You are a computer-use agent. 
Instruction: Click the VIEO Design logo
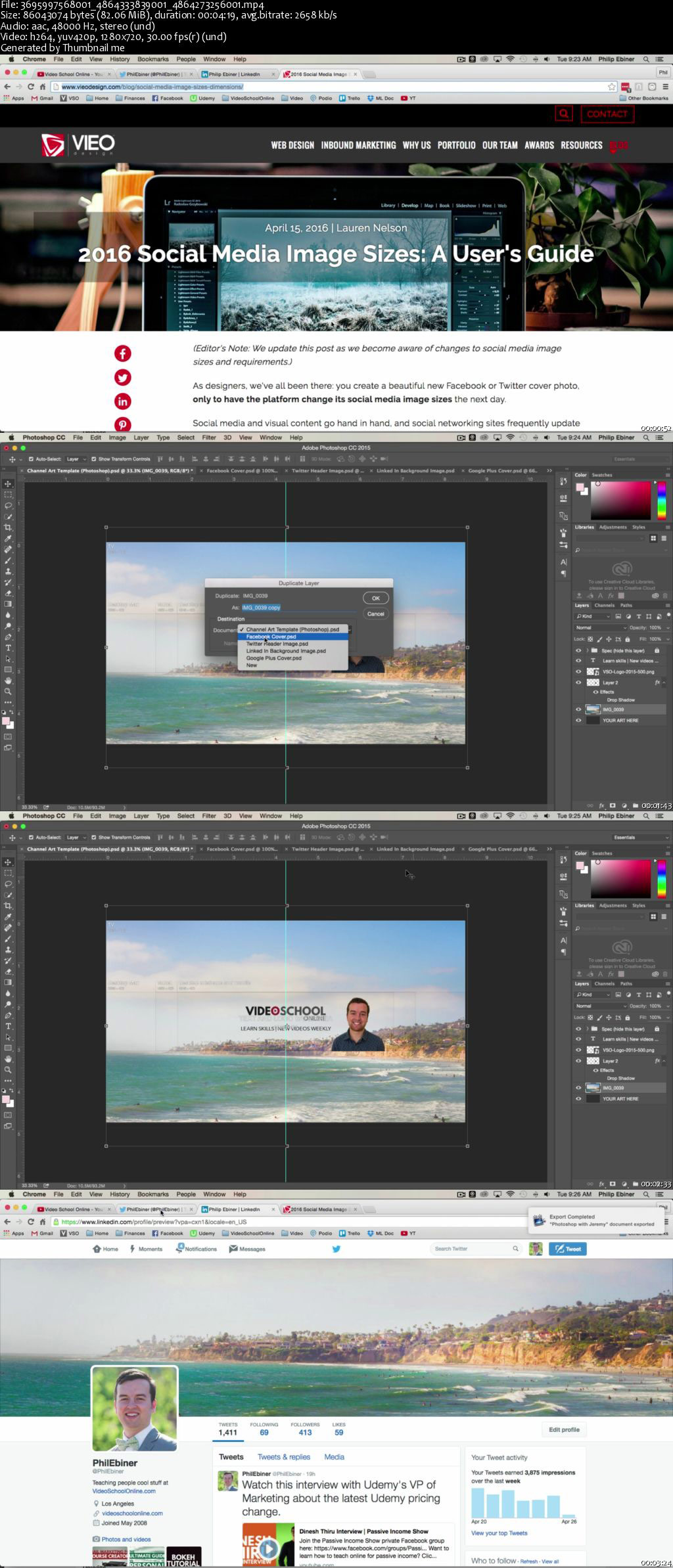78,145
